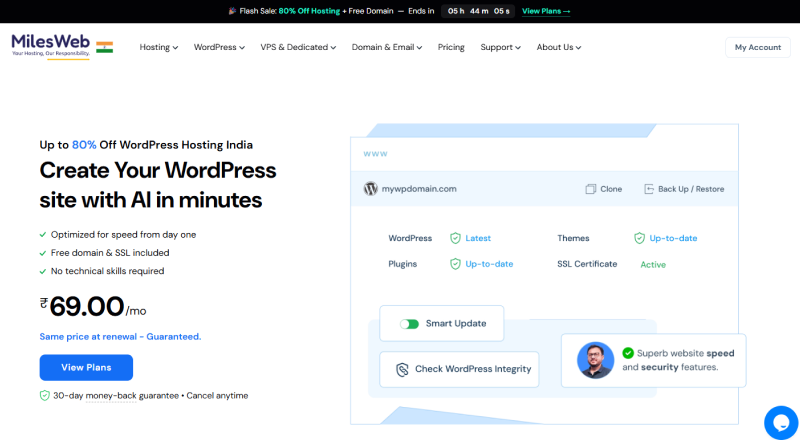Click the WordPress logo beside mywpdomain.com
The image size is (800, 445).
[x=370, y=189]
